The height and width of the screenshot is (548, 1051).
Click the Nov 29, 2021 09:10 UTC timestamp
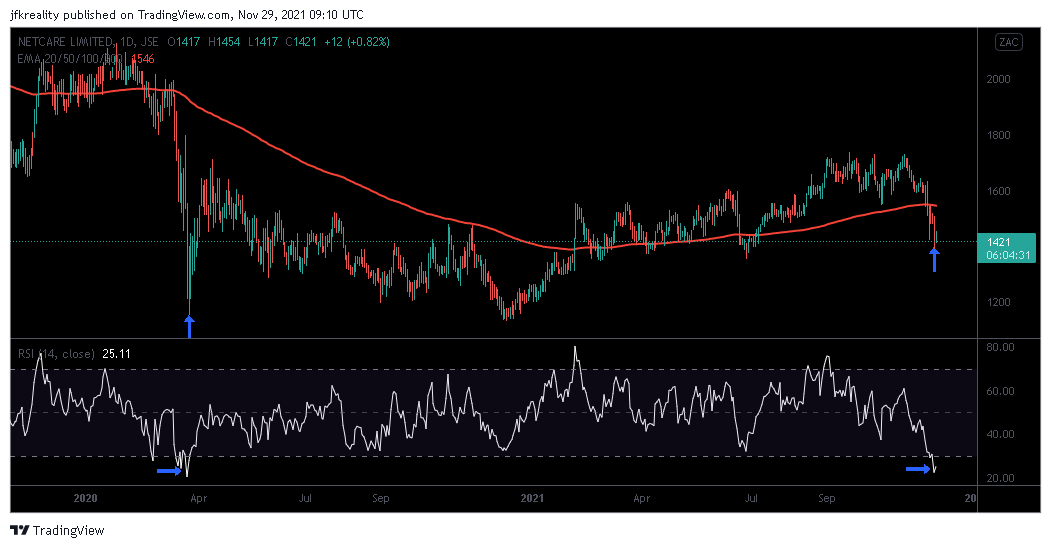(x=302, y=15)
